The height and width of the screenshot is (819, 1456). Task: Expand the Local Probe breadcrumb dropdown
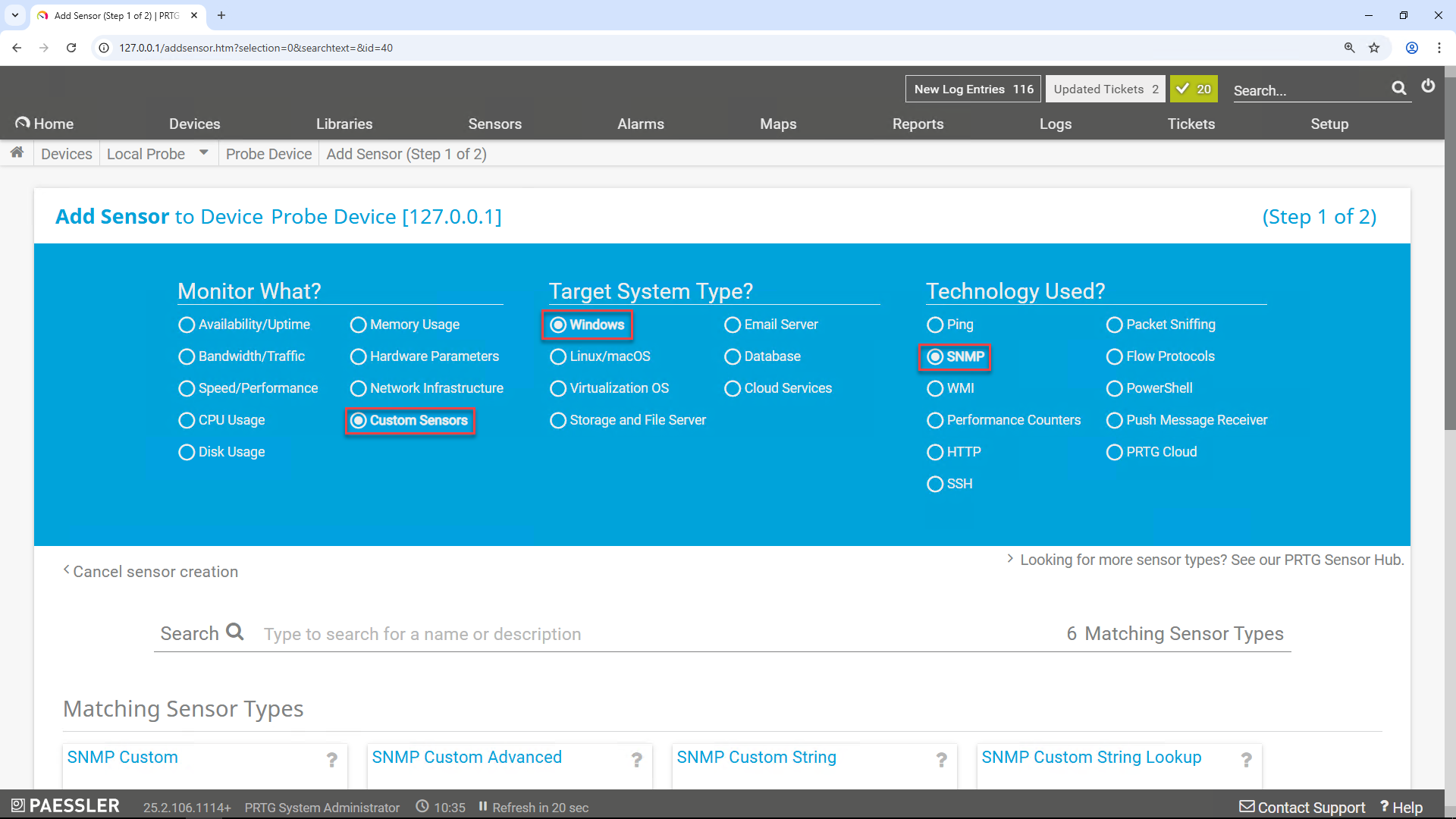pyautogui.click(x=202, y=152)
